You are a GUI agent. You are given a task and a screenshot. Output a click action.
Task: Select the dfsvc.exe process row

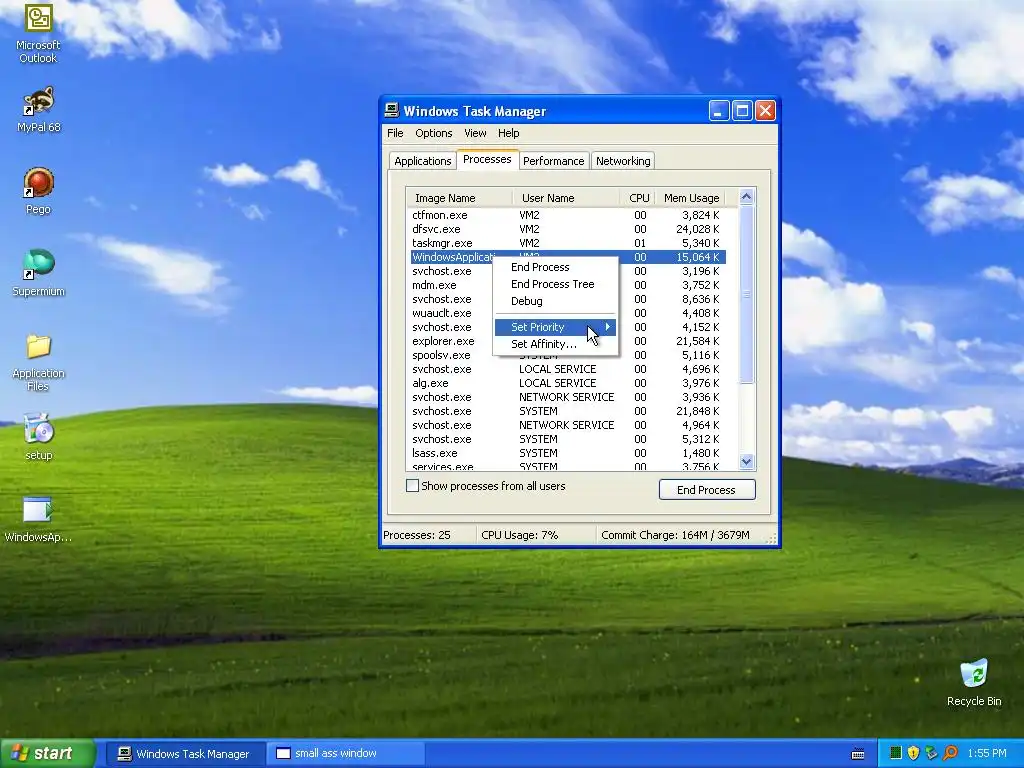coord(568,229)
